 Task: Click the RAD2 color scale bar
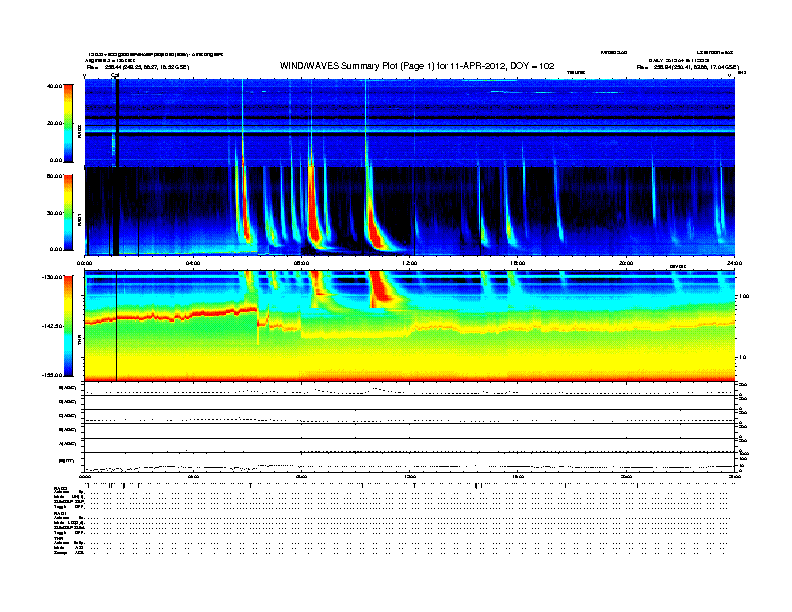pos(68,123)
